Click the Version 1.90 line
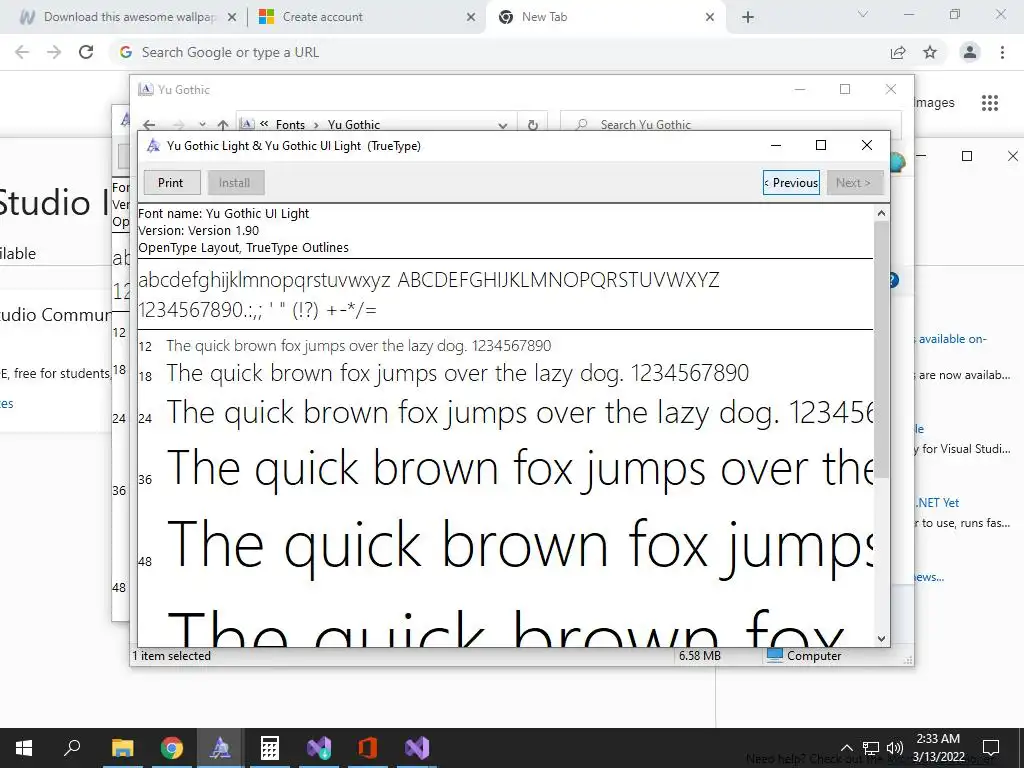1024x768 pixels. pos(199,231)
